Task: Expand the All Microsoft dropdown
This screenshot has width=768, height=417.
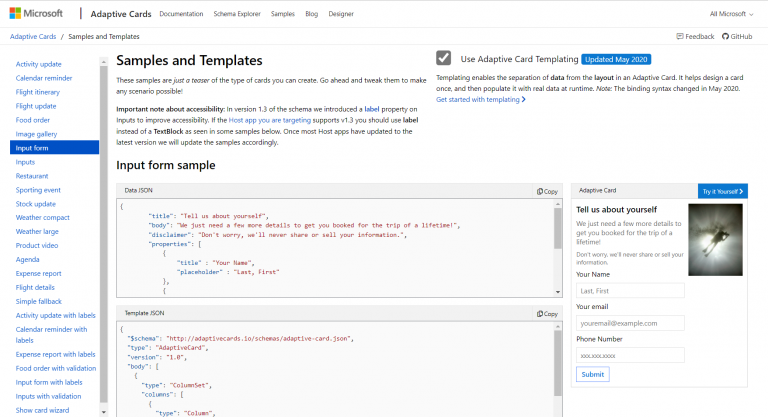Action: point(731,14)
